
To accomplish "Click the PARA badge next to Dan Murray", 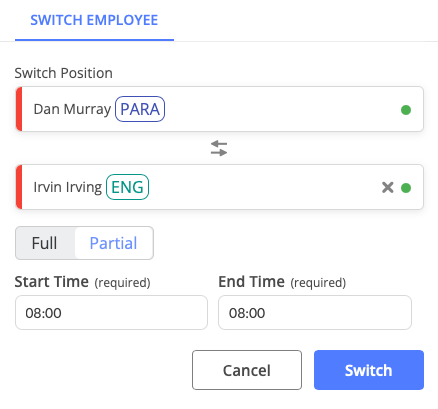I will pos(140,109).
